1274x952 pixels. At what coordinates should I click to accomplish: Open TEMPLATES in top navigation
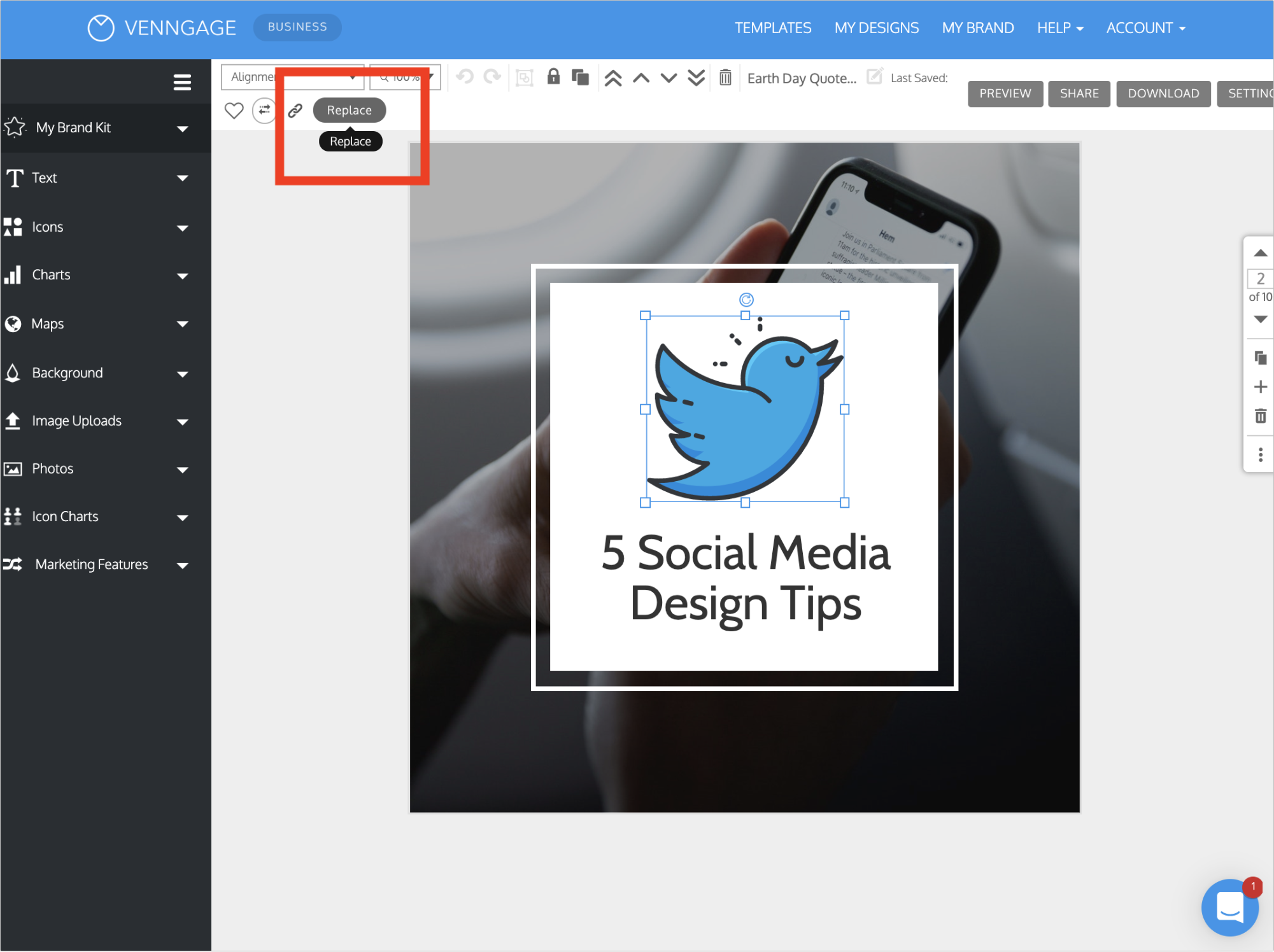pos(773,28)
